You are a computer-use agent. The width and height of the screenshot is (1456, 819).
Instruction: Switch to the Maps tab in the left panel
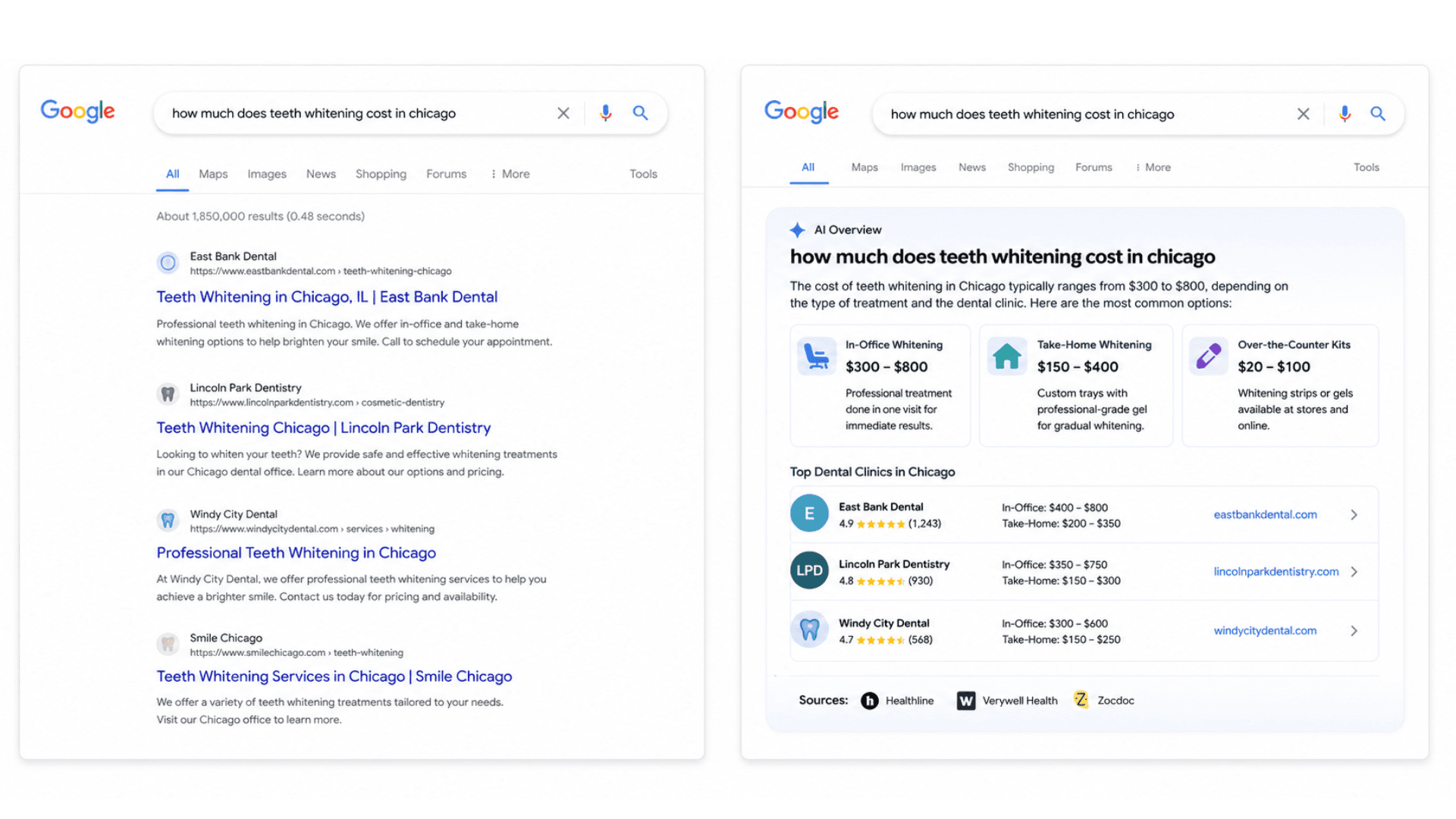point(213,174)
